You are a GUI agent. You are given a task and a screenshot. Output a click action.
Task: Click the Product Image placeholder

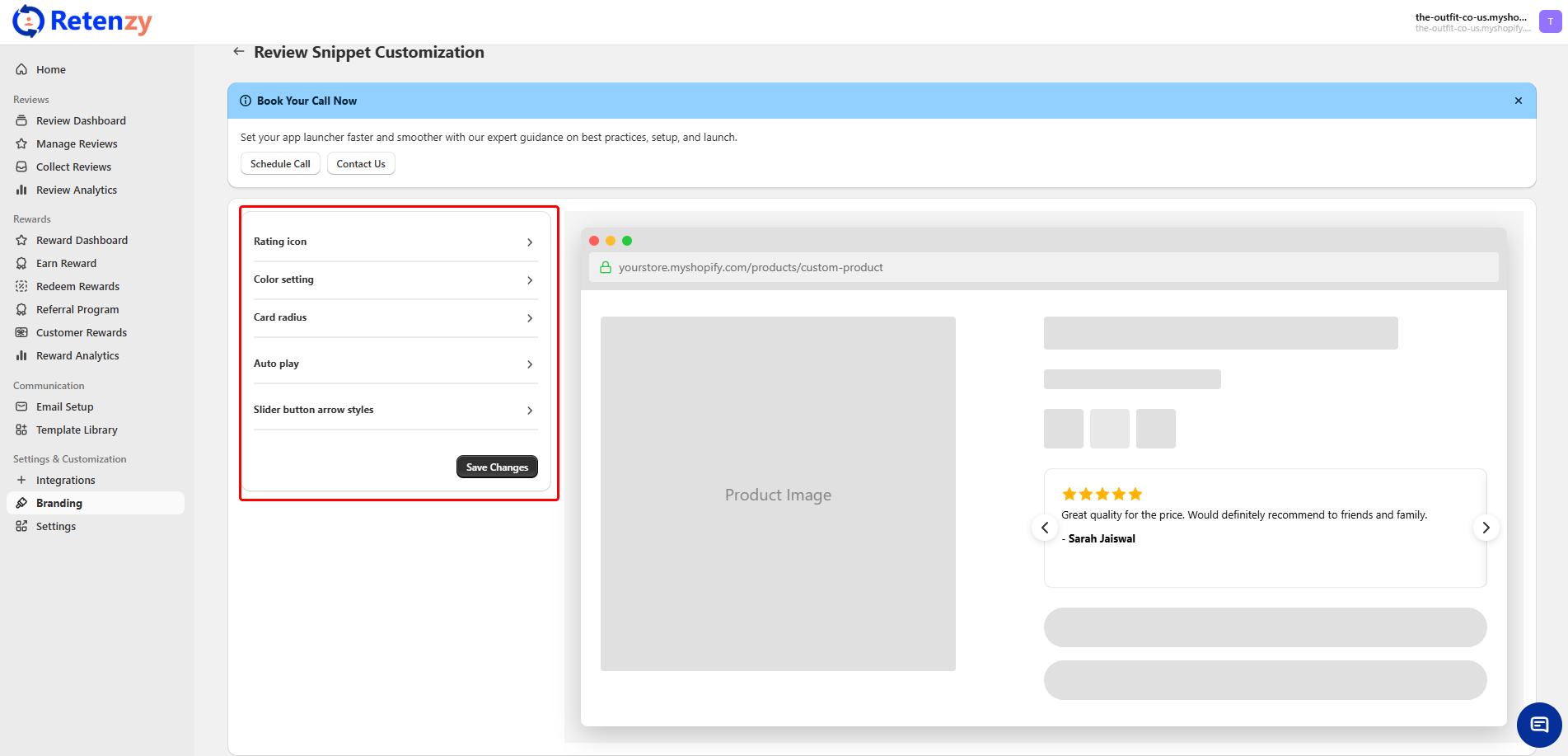[x=778, y=494]
